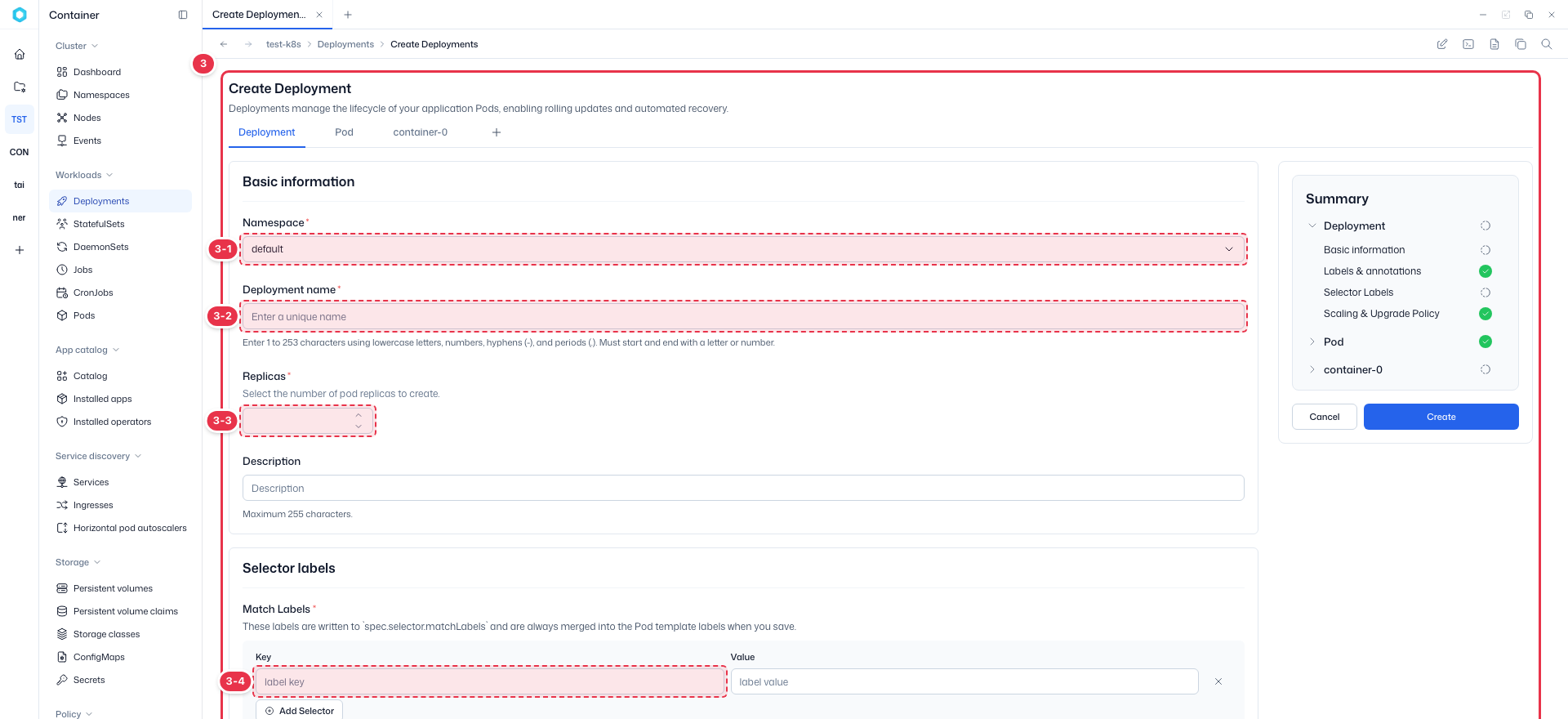Screen dimensions: 1568x719
Task: Go back with the left arrow
Action: [224, 44]
